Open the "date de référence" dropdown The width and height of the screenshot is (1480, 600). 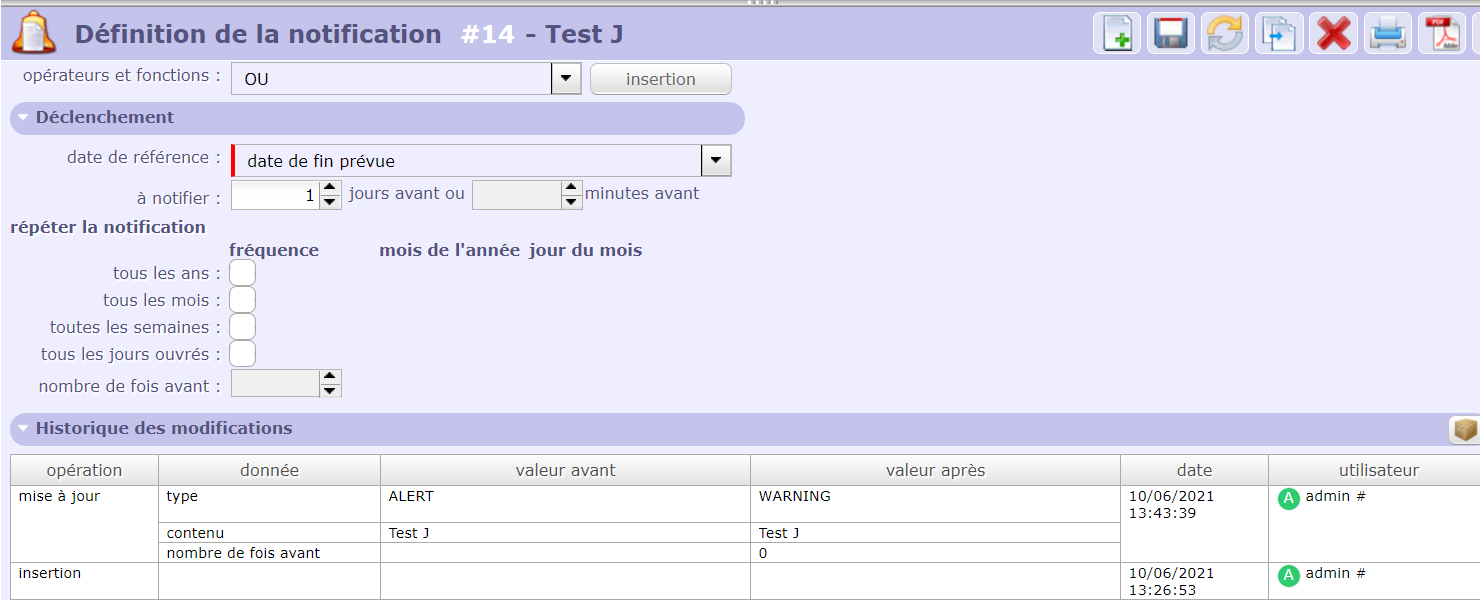coord(716,161)
